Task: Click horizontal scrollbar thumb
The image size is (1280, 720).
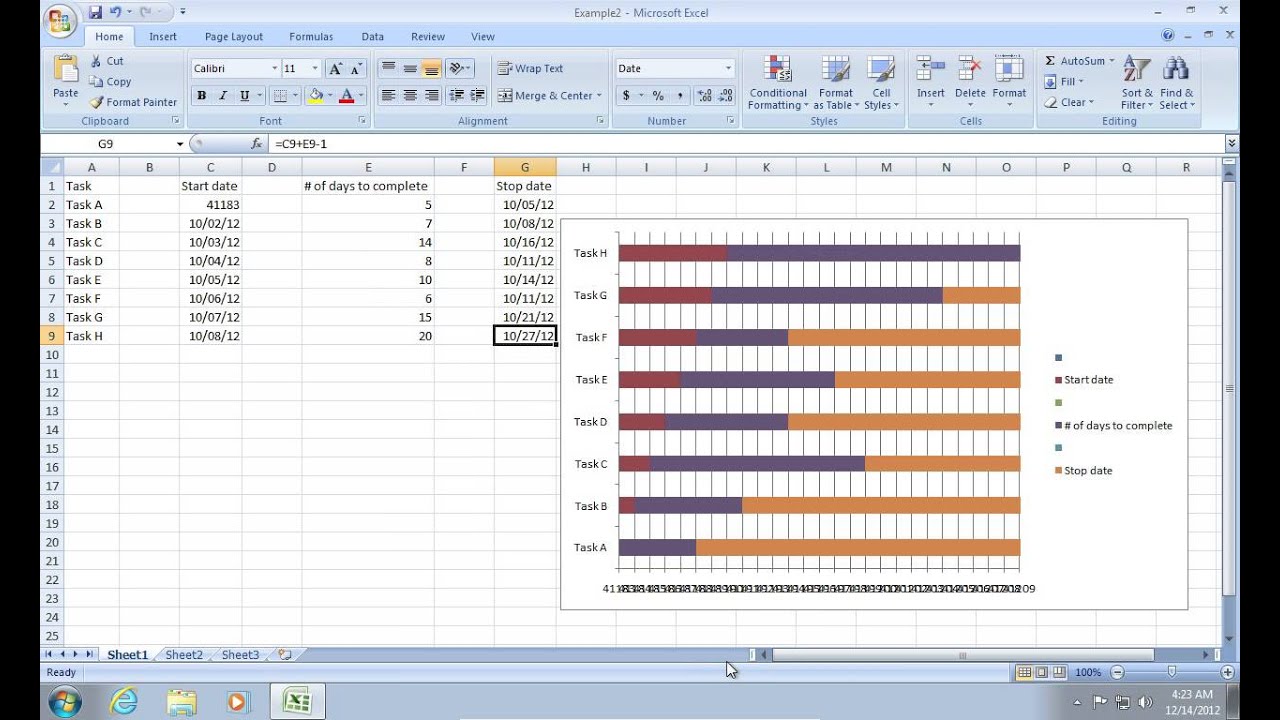Action: [x=963, y=655]
